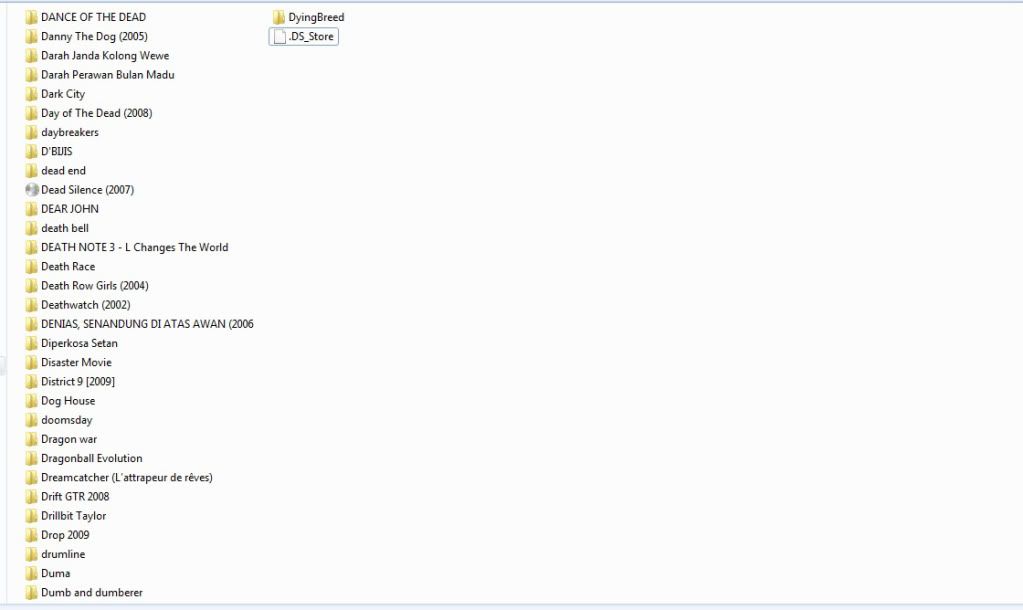
Task: Select the DENIAS, SENANDUNG folder icon
Action: click(x=31, y=324)
